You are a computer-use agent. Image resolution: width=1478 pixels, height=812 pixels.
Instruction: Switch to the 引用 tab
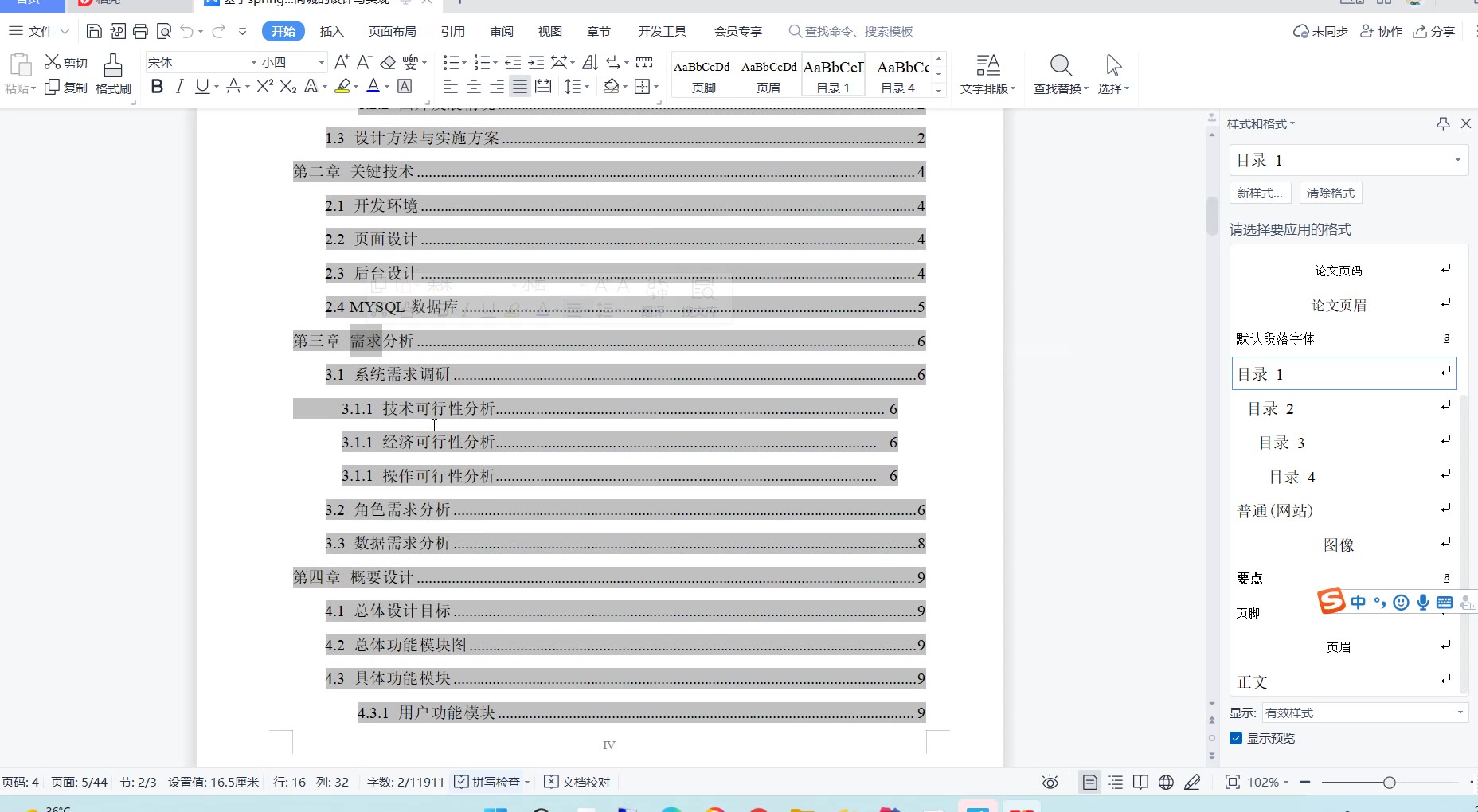pyautogui.click(x=453, y=31)
